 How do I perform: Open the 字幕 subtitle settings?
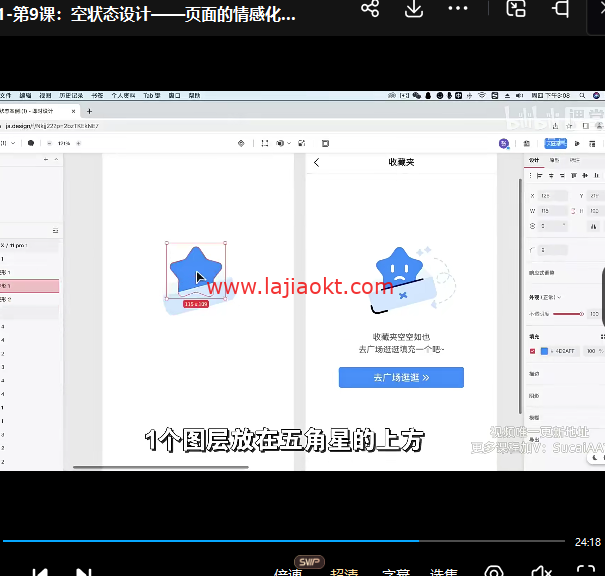click(396, 572)
